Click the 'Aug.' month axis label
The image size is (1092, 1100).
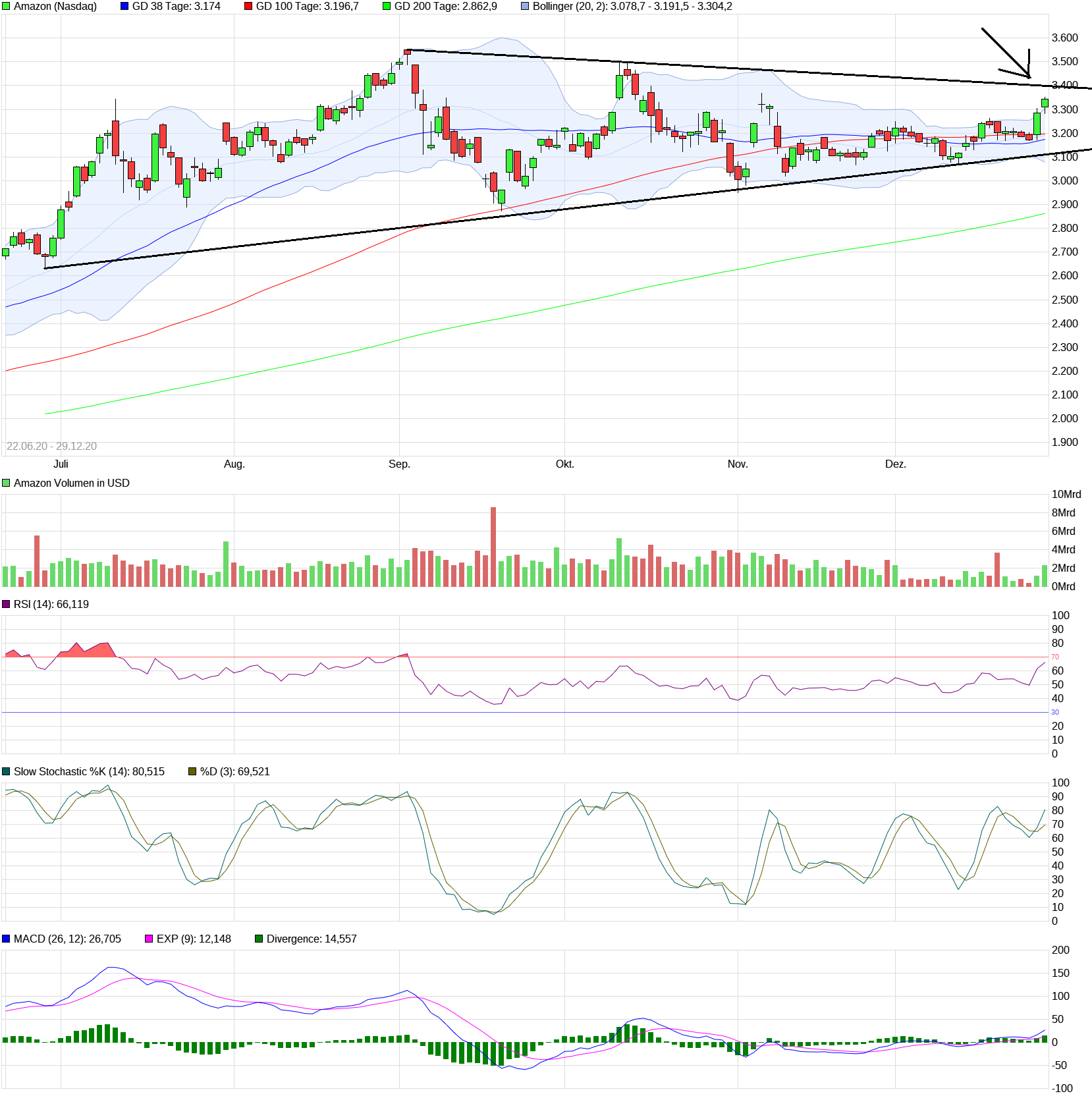(234, 464)
